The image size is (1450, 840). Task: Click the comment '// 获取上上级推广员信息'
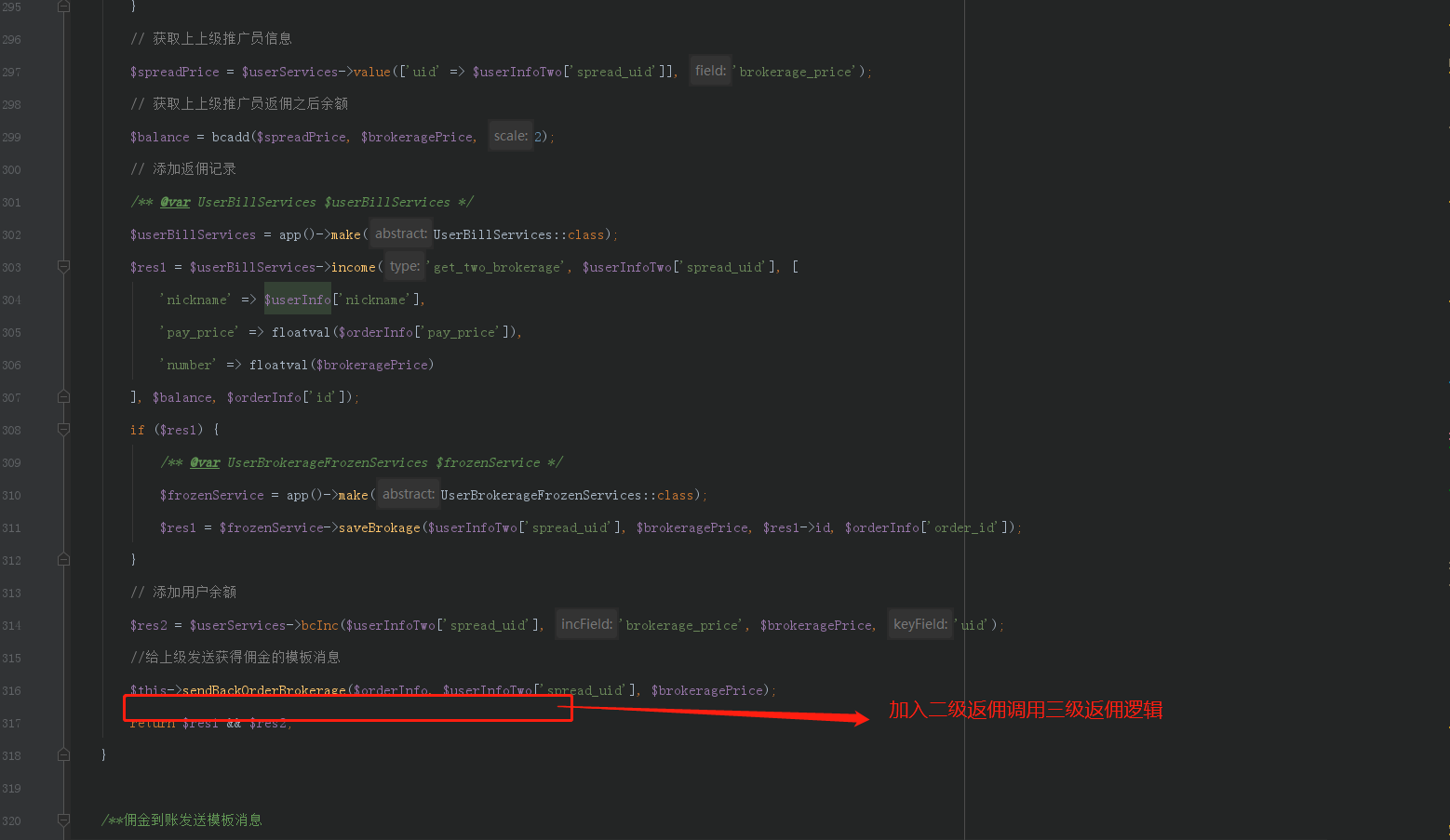point(211,39)
